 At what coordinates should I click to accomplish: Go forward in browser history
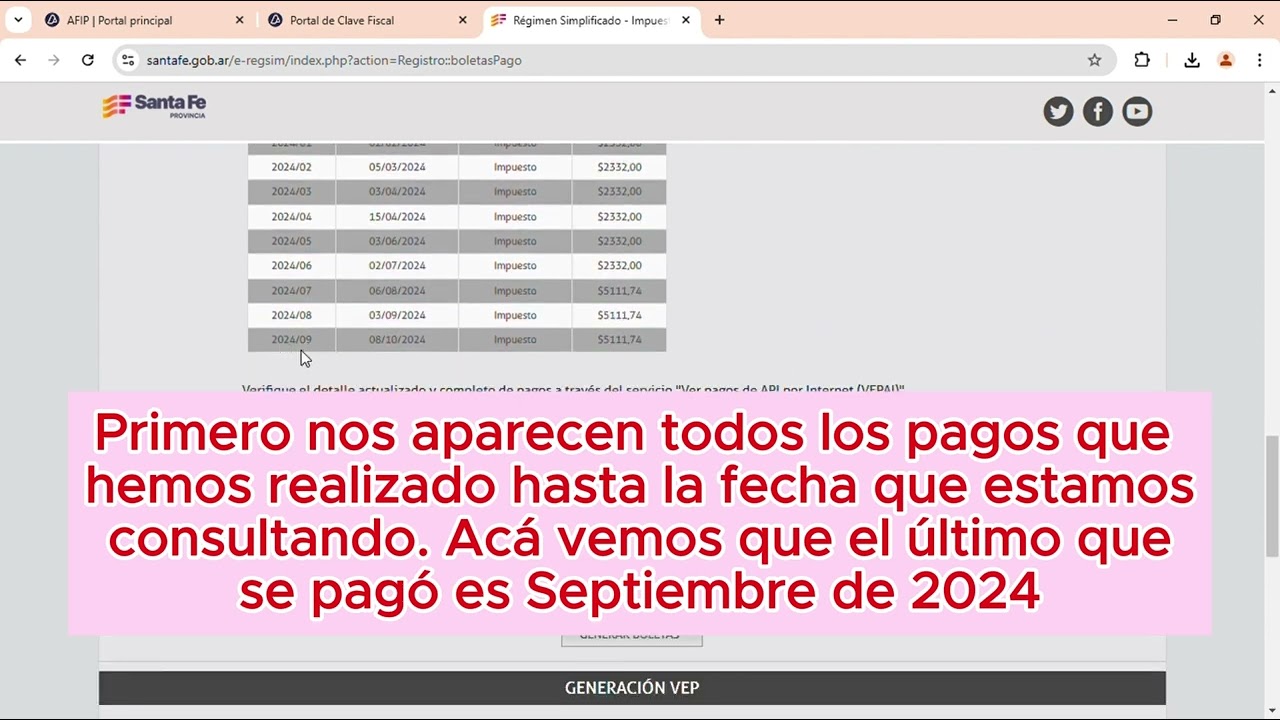(x=54, y=60)
